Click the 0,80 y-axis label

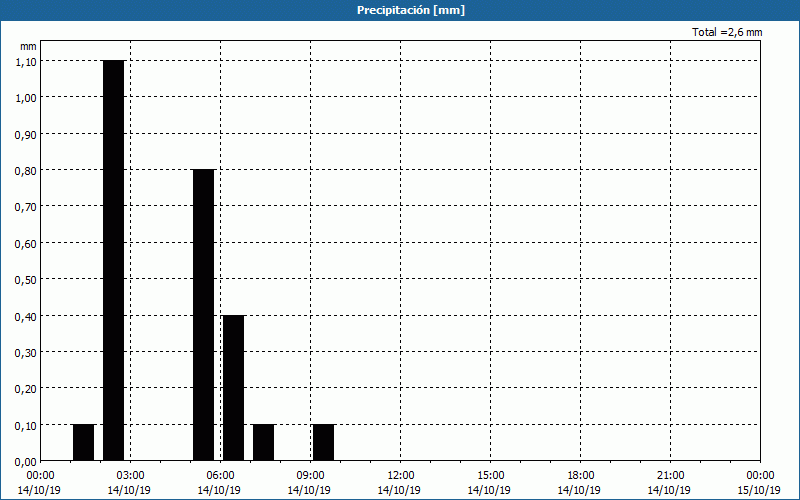pyautogui.click(x=26, y=170)
